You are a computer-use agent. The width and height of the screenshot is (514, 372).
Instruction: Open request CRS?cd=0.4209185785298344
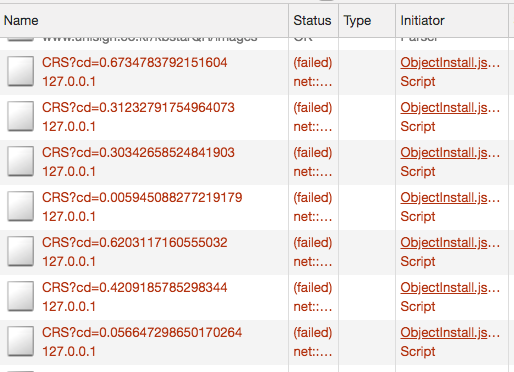(x=135, y=288)
